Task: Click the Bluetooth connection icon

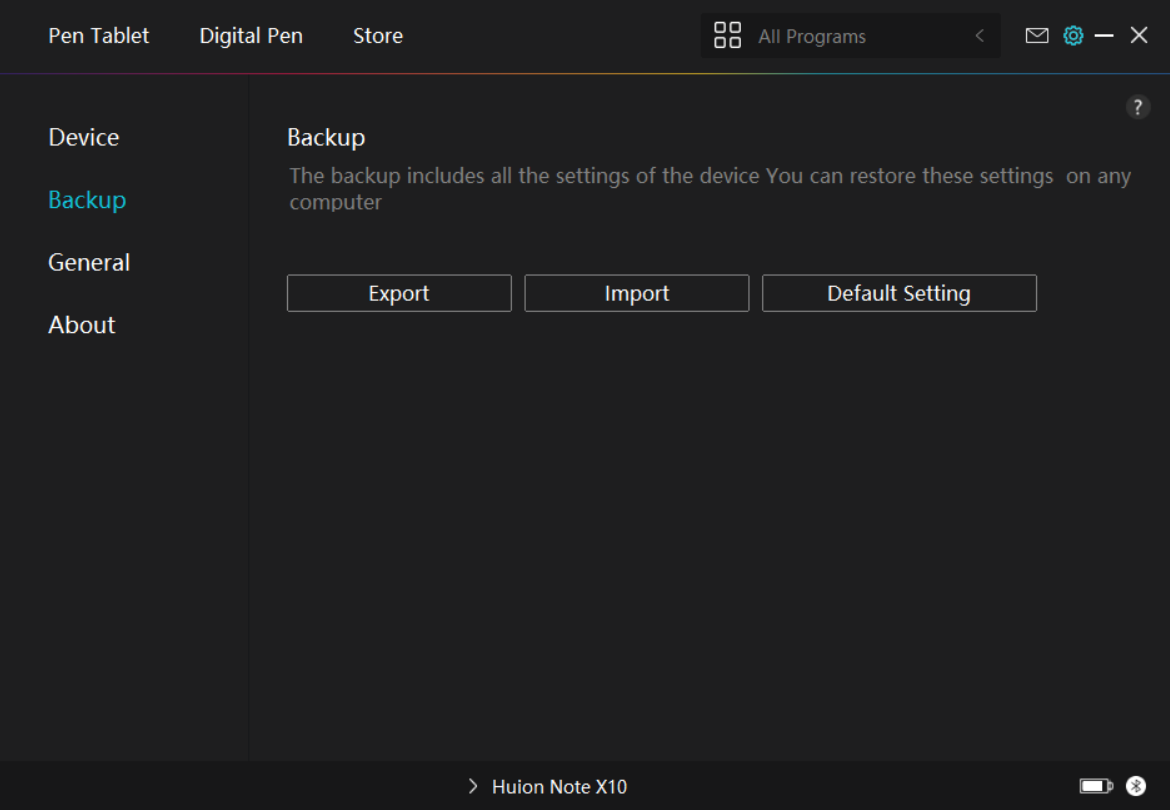Action: [1135, 787]
